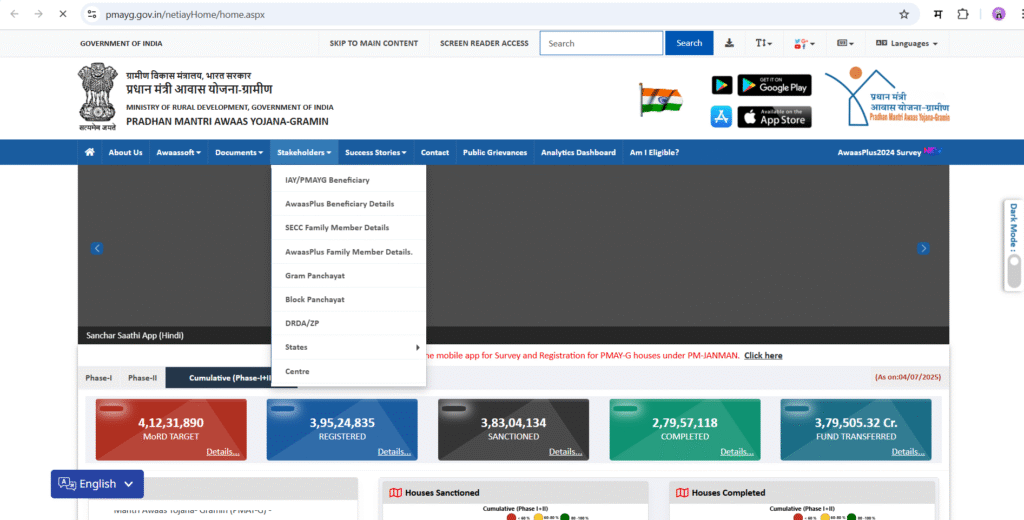Toggle the Dark Mode switch
This screenshot has height=520, width=1024.
pos(1014,270)
